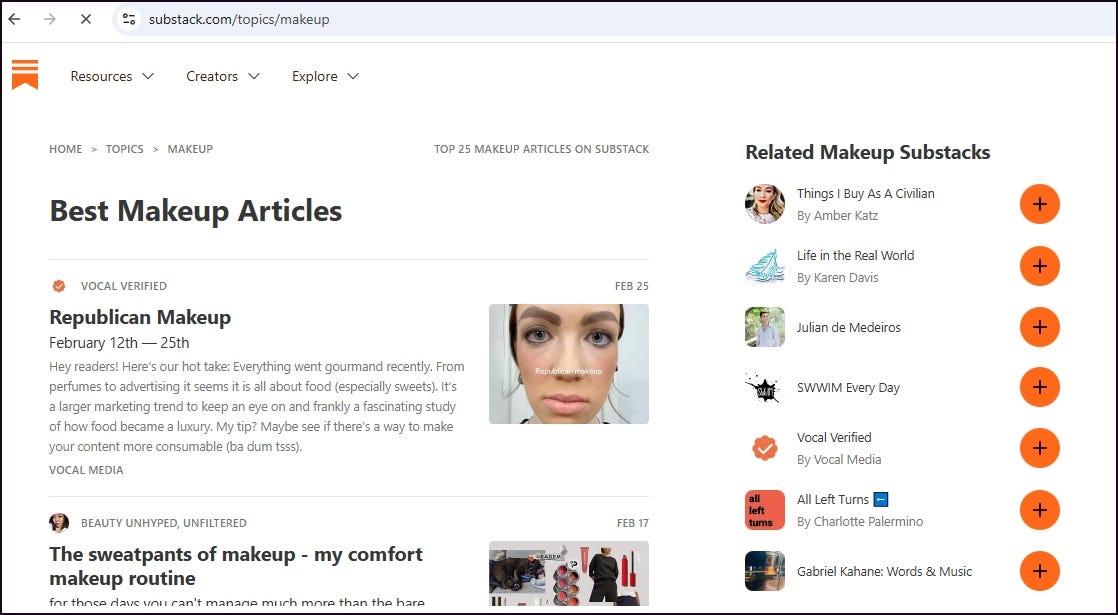Click TOP 25 MAKEUP ARTICLES ON SUBSTACK text
Image resolution: width=1118 pixels, height=615 pixels.
click(541, 149)
